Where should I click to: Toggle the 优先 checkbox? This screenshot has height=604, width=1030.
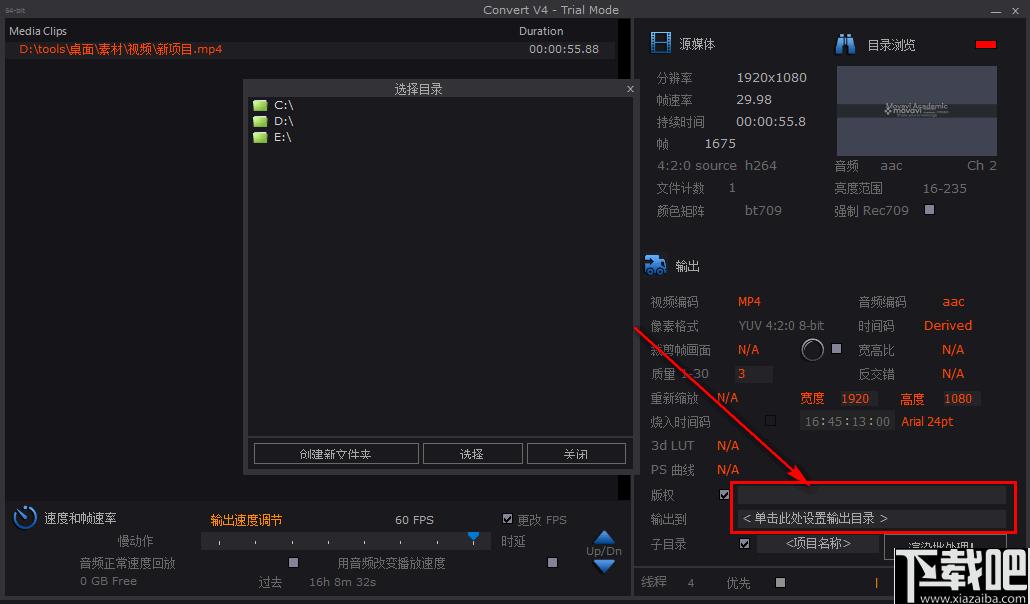(x=780, y=582)
